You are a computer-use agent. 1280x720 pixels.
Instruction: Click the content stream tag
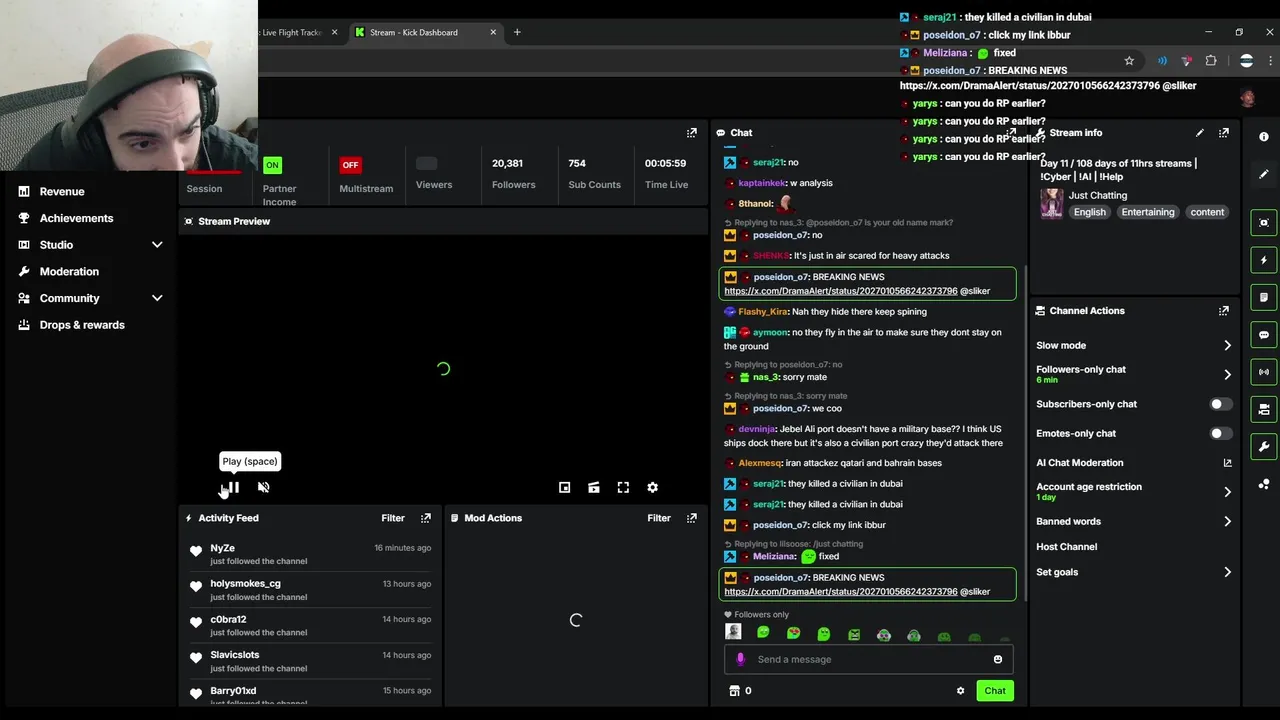1207,212
